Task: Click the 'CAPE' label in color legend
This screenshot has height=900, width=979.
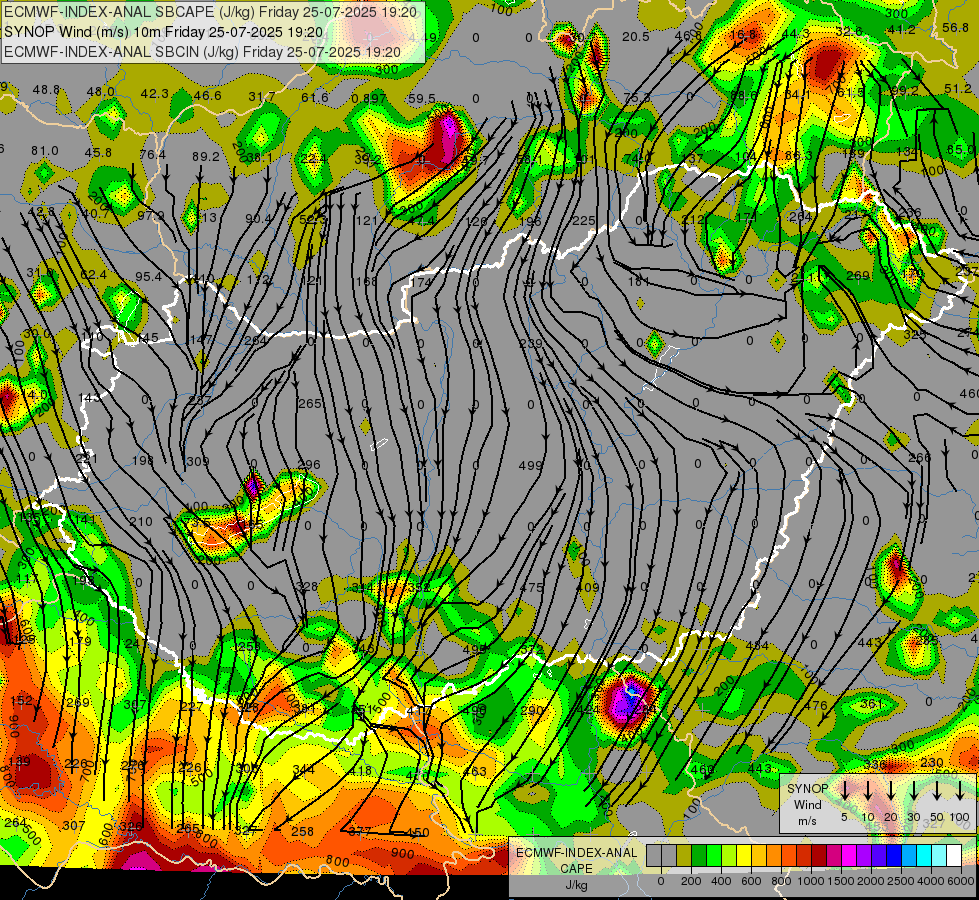Action: 576,869
